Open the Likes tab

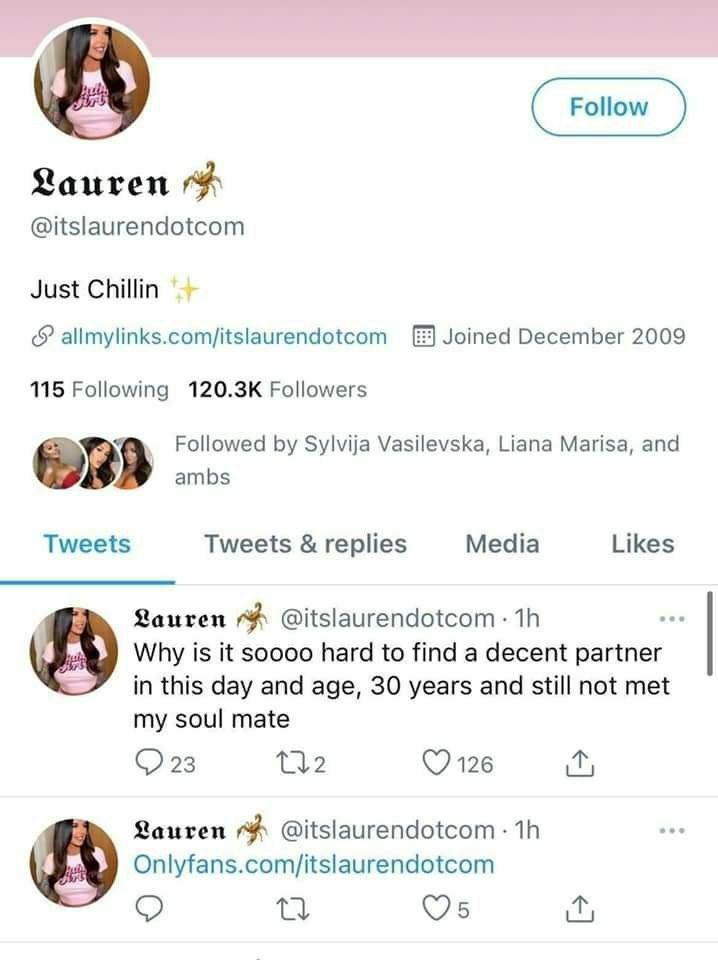643,544
